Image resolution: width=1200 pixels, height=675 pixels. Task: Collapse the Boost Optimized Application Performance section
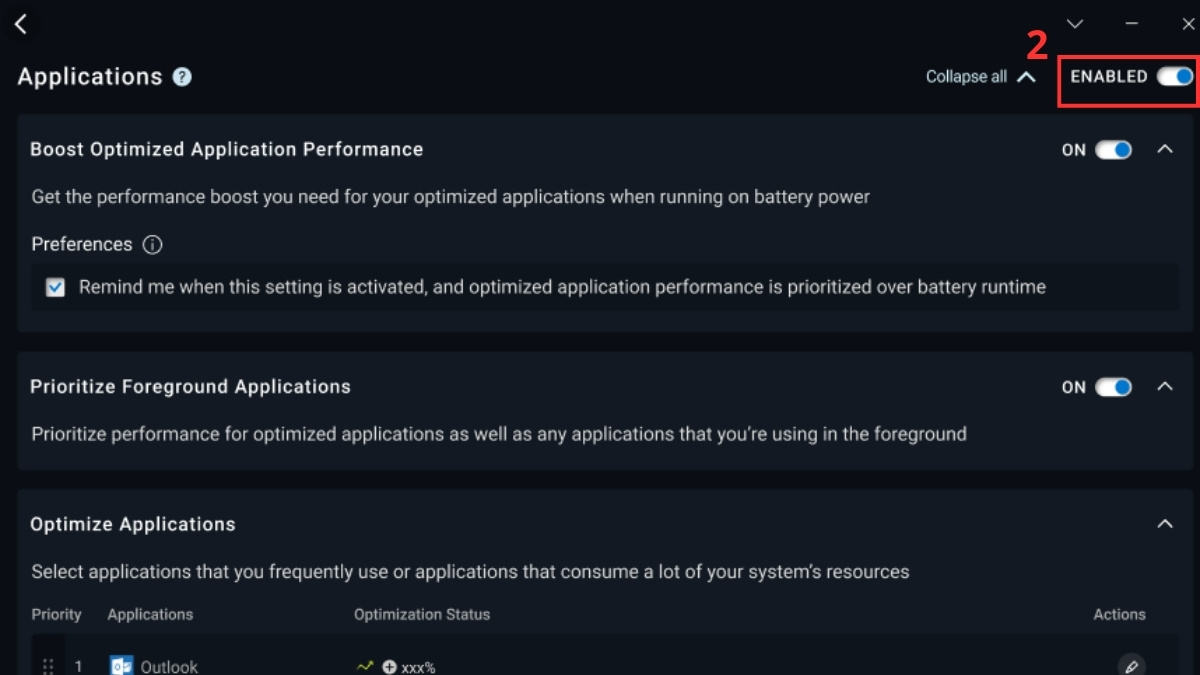click(x=1165, y=149)
